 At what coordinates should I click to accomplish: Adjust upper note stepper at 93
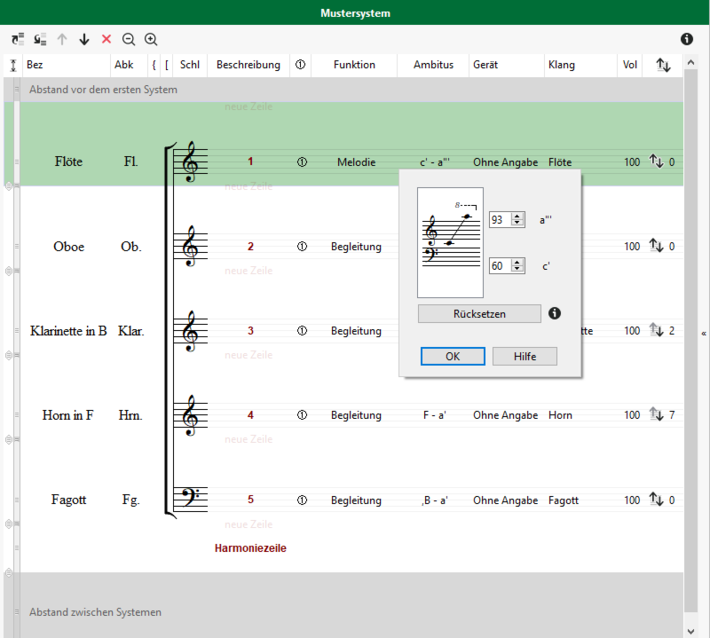(517, 220)
